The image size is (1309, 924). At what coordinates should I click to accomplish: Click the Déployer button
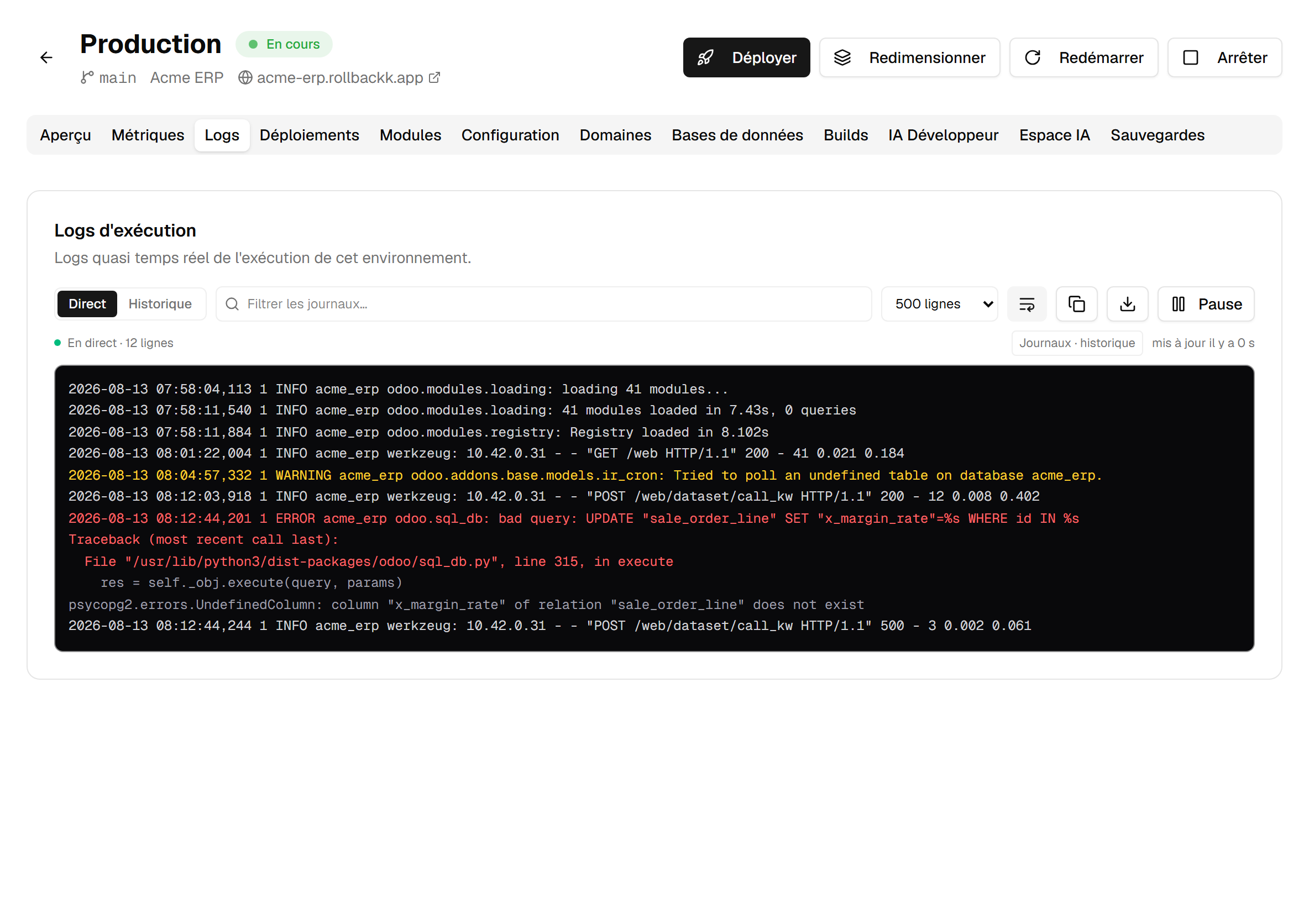[746, 57]
